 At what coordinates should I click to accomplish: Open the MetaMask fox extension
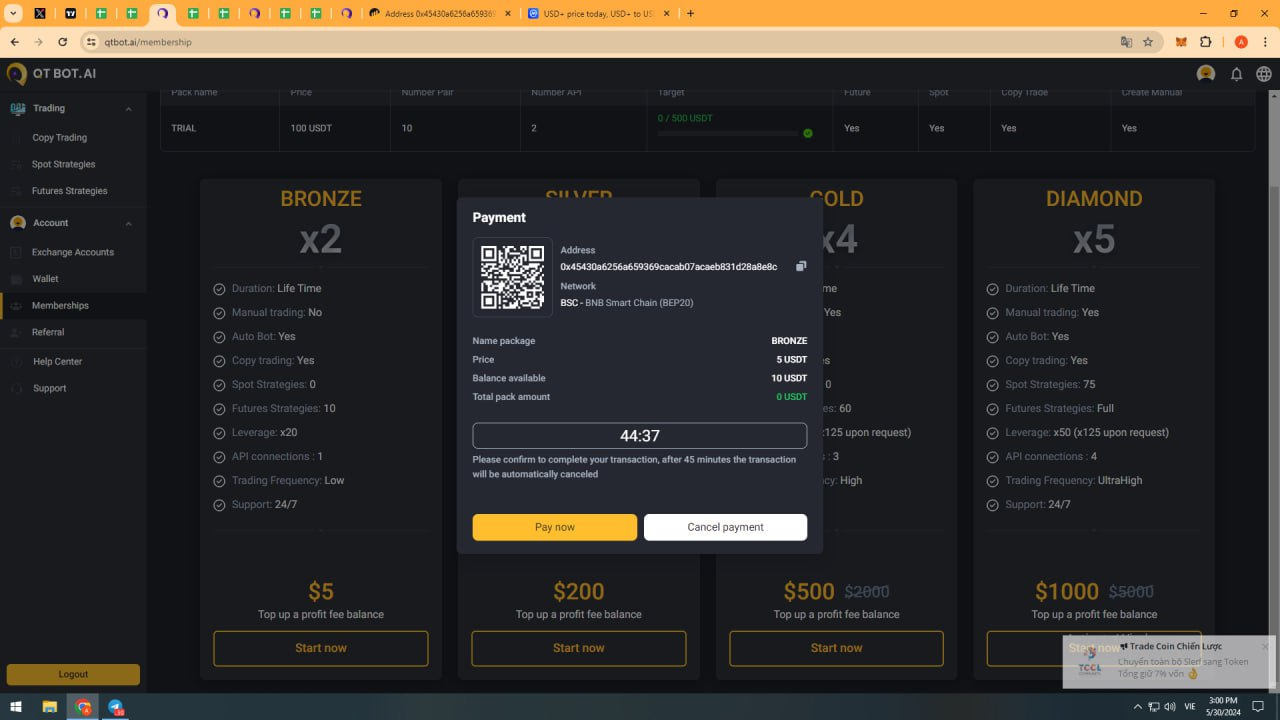1181,42
